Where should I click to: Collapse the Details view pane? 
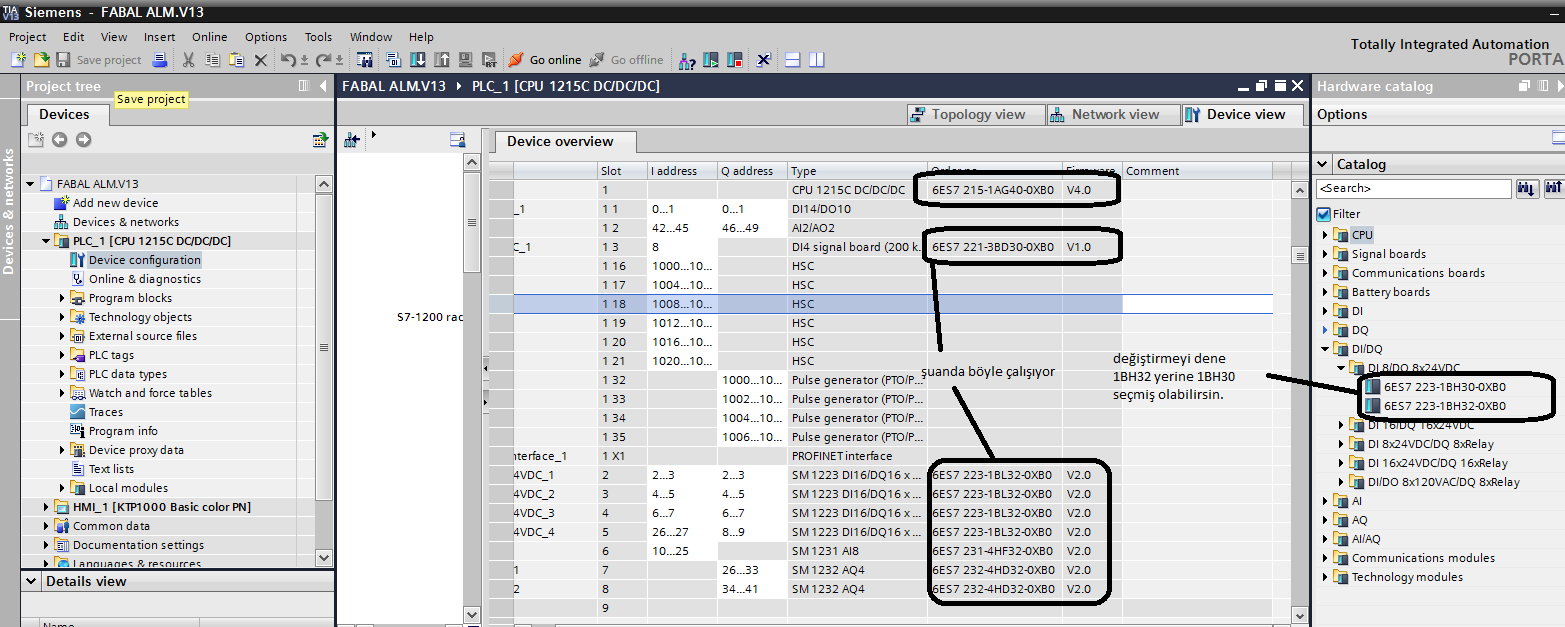[32, 581]
